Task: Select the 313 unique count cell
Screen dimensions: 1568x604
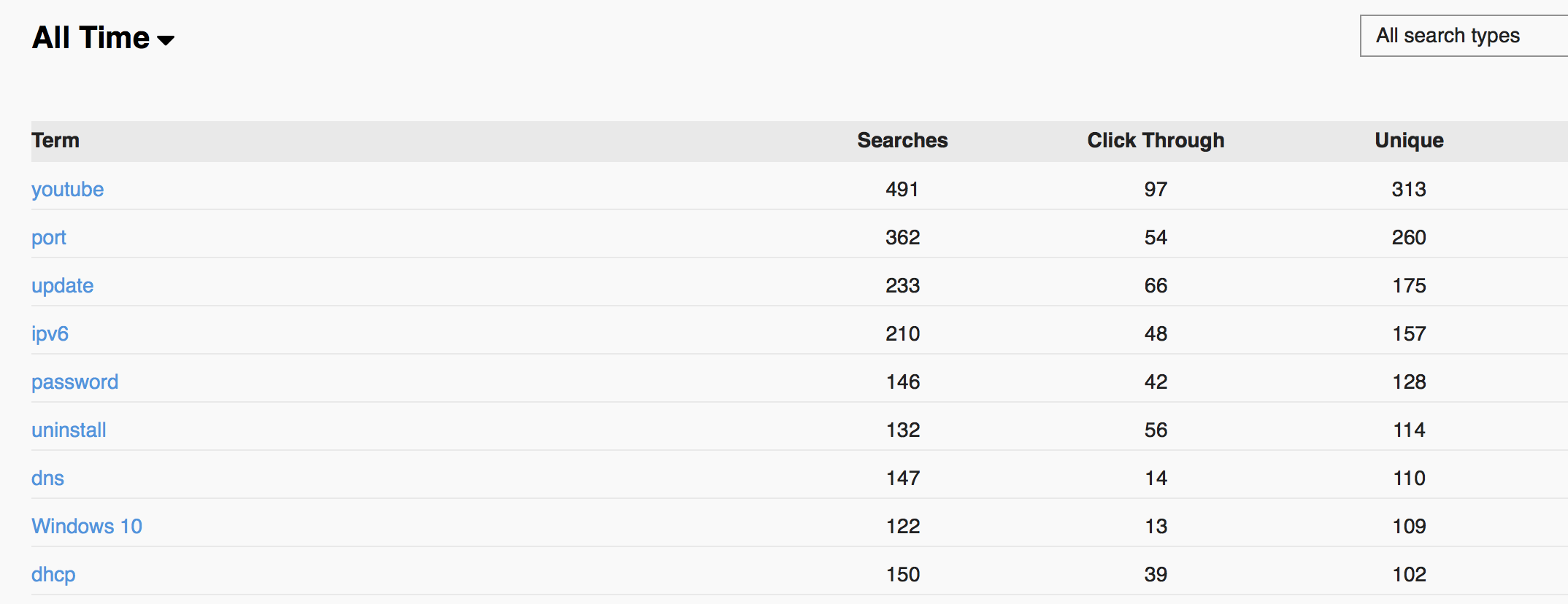Action: point(1409,189)
